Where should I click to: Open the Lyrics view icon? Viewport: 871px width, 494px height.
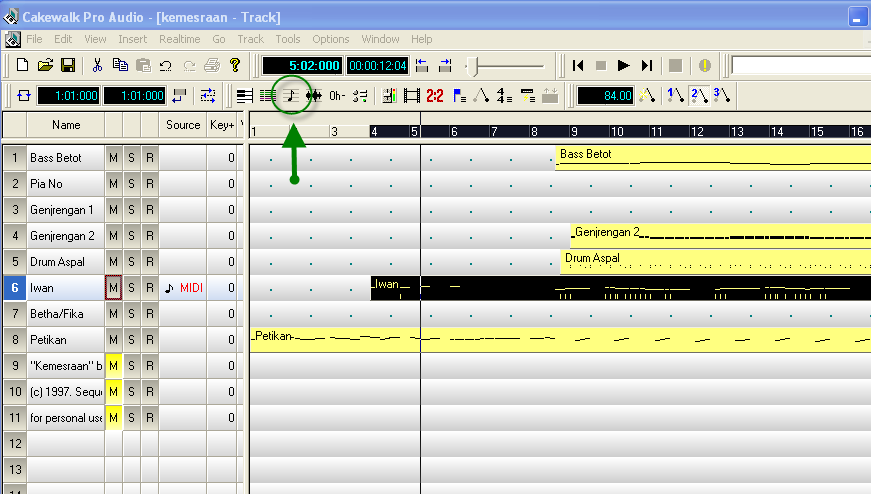pyautogui.click(x=337, y=96)
